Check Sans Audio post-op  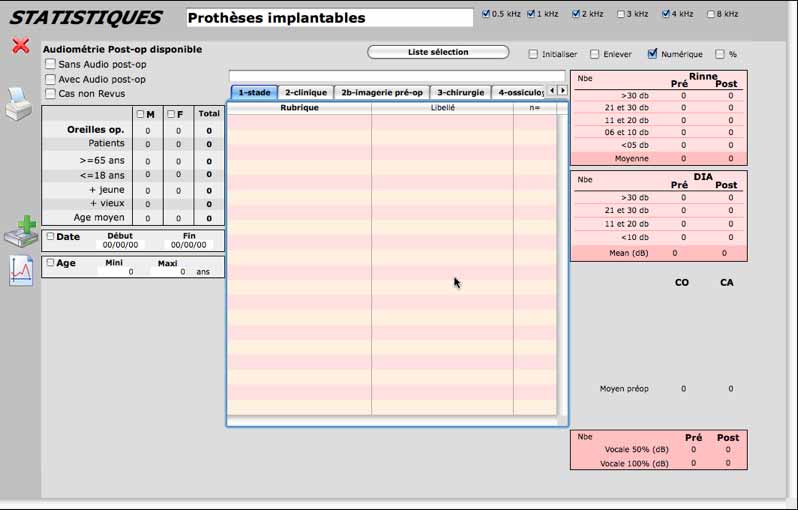coord(50,64)
